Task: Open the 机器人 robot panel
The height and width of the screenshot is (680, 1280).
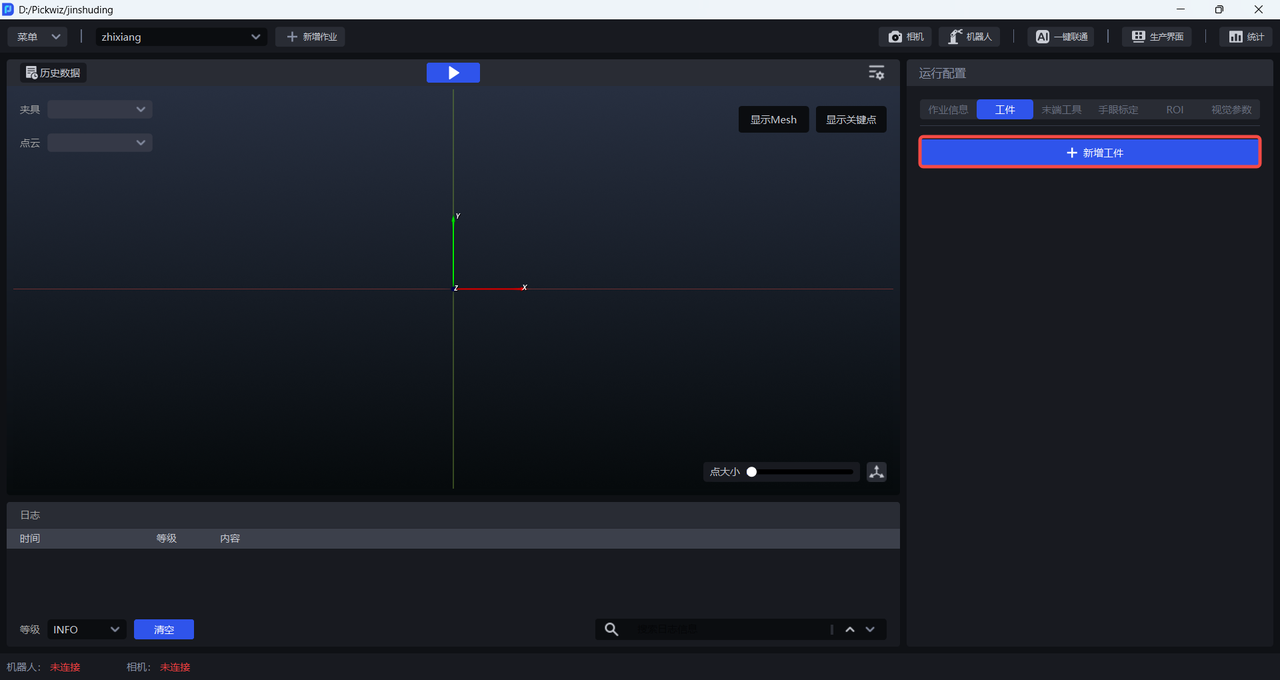Action: 969,37
